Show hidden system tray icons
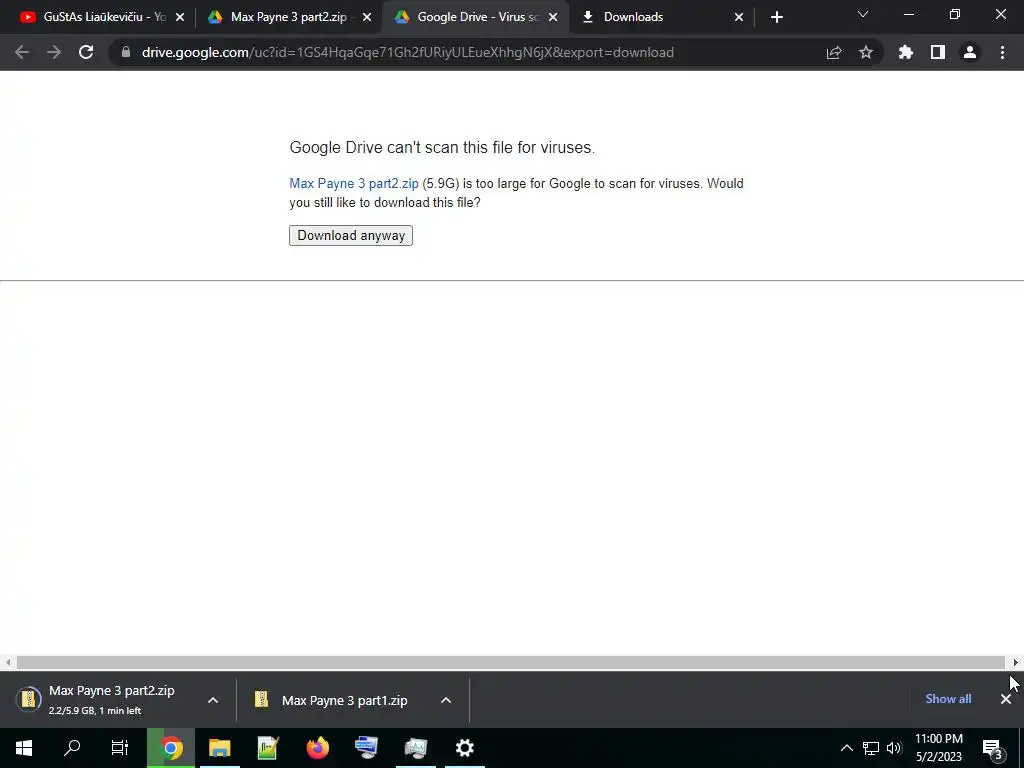1024x768 pixels. [846, 748]
